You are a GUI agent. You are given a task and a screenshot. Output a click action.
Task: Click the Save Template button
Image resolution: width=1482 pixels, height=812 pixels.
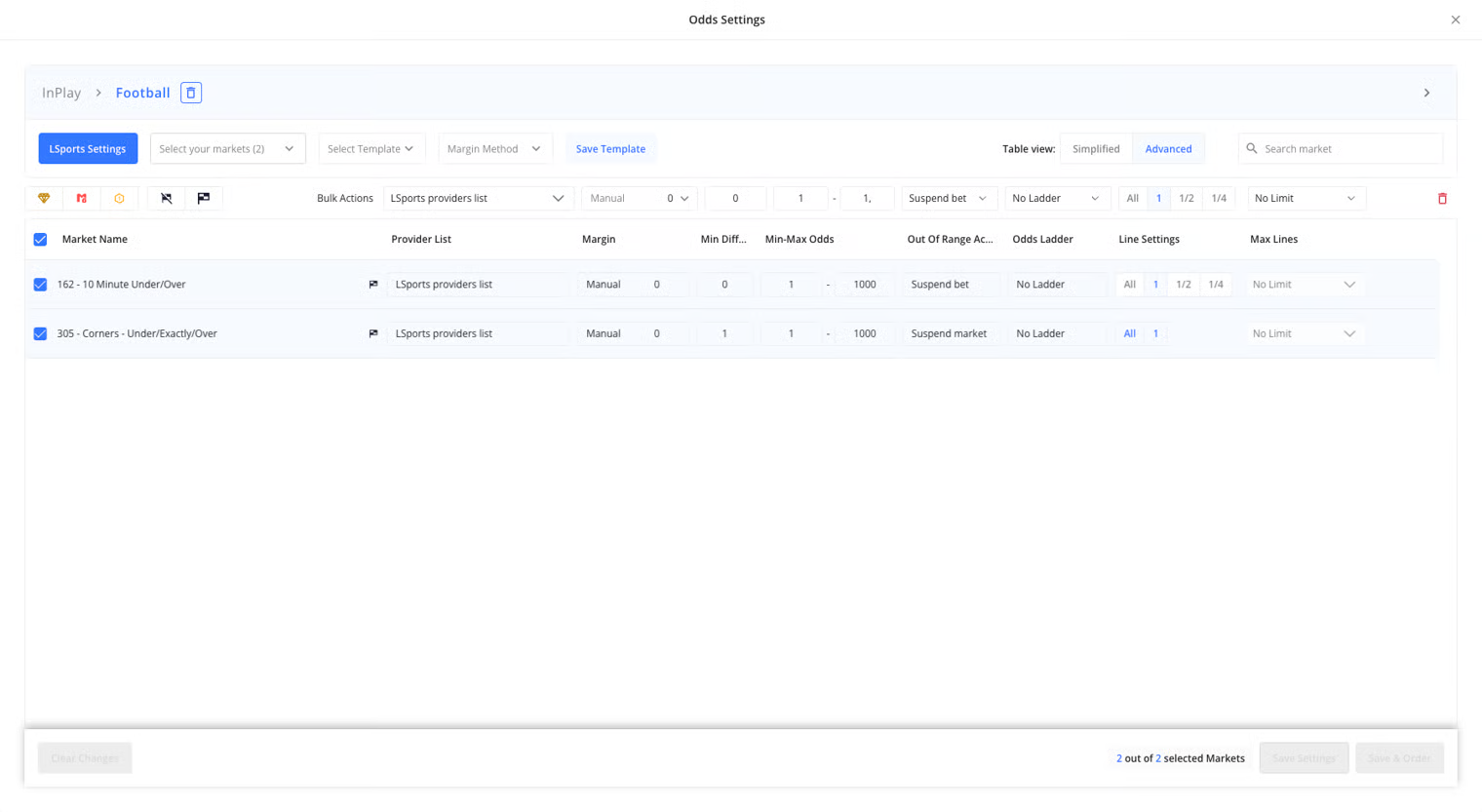click(610, 149)
